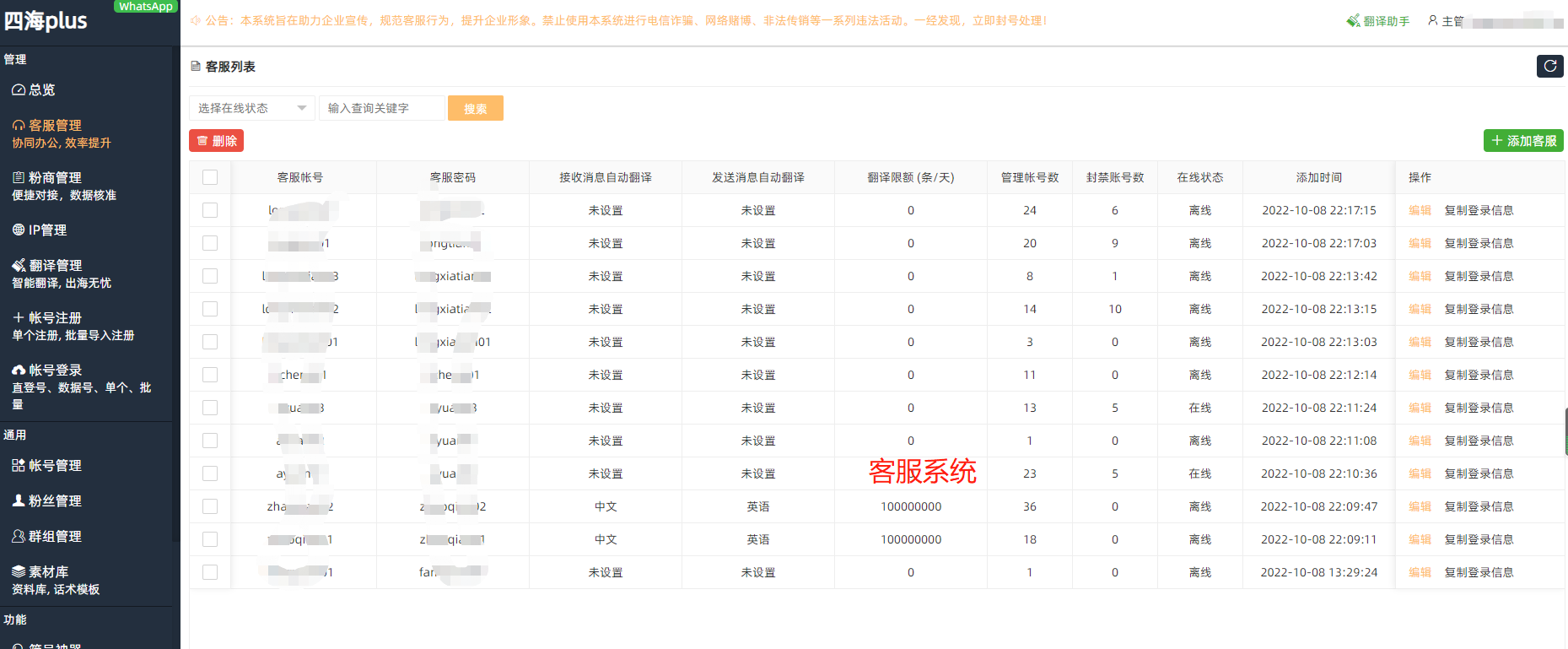Click the 在线状态 column header
The image size is (1568, 649).
pyautogui.click(x=1200, y=177)
